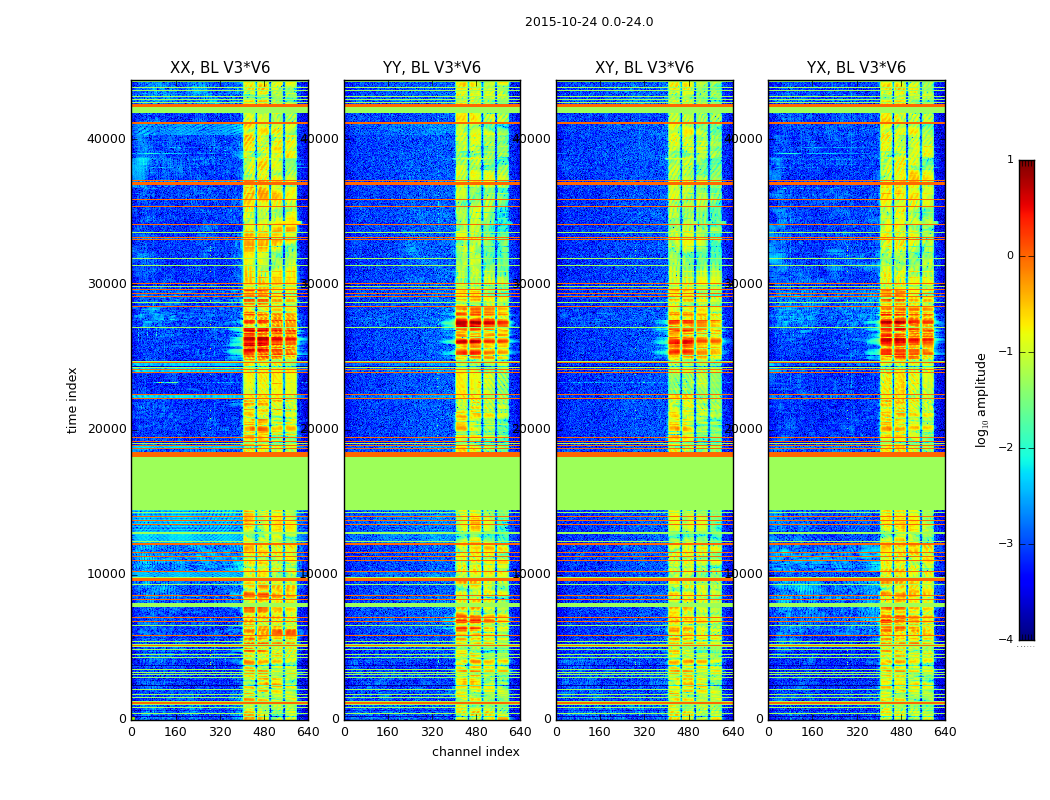Click the 160 x-tick under the XX plot
Image resolution: width=1050 pixels, height=800 pixels.
pos(175,732)
